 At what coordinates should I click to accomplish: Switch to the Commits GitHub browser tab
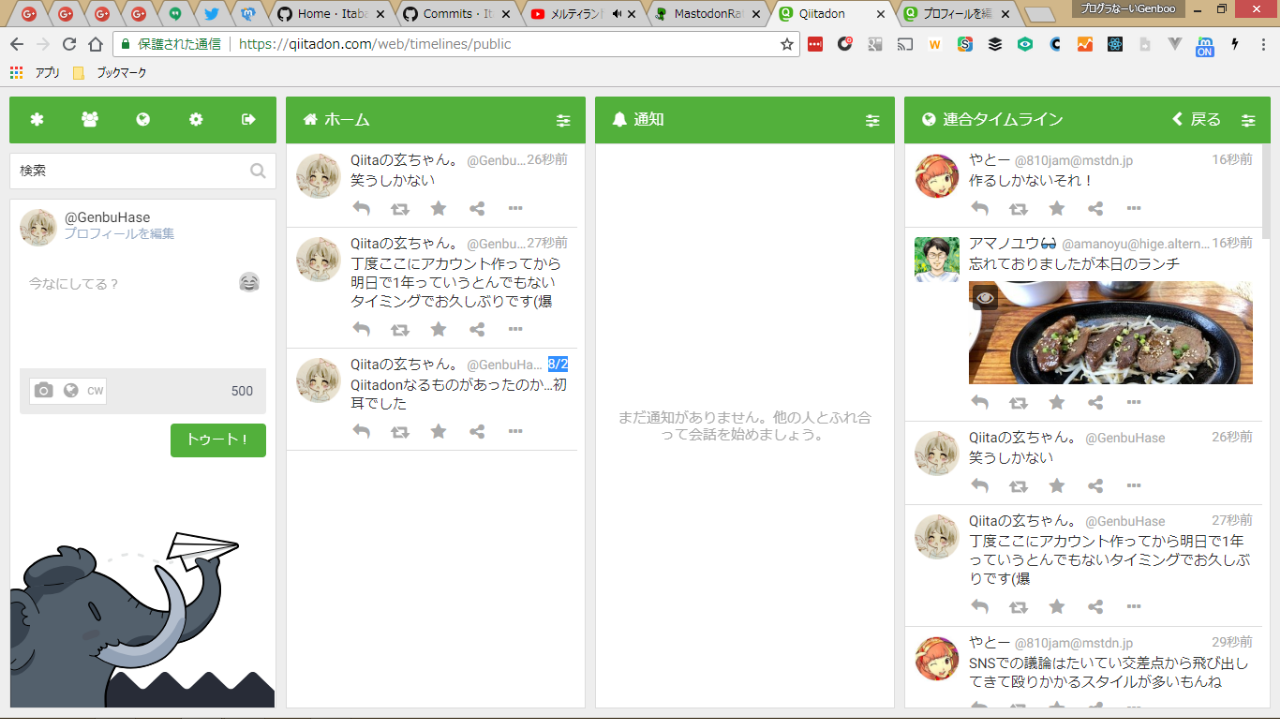click(455, 14)
